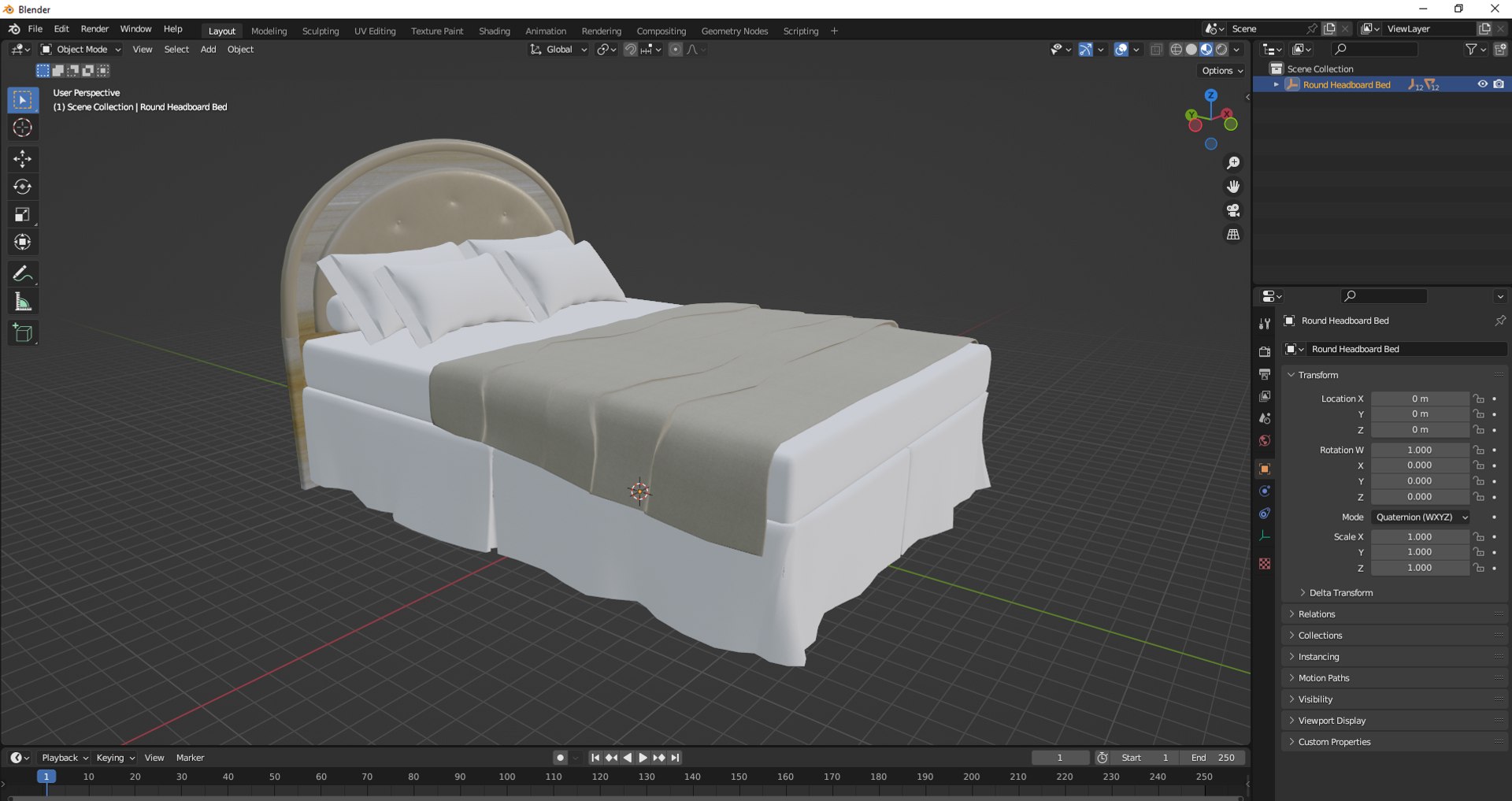Toggle X-ray mode
This screenshot has height=801, width=1512.
pyautogui.click(x=1156, y=50)
